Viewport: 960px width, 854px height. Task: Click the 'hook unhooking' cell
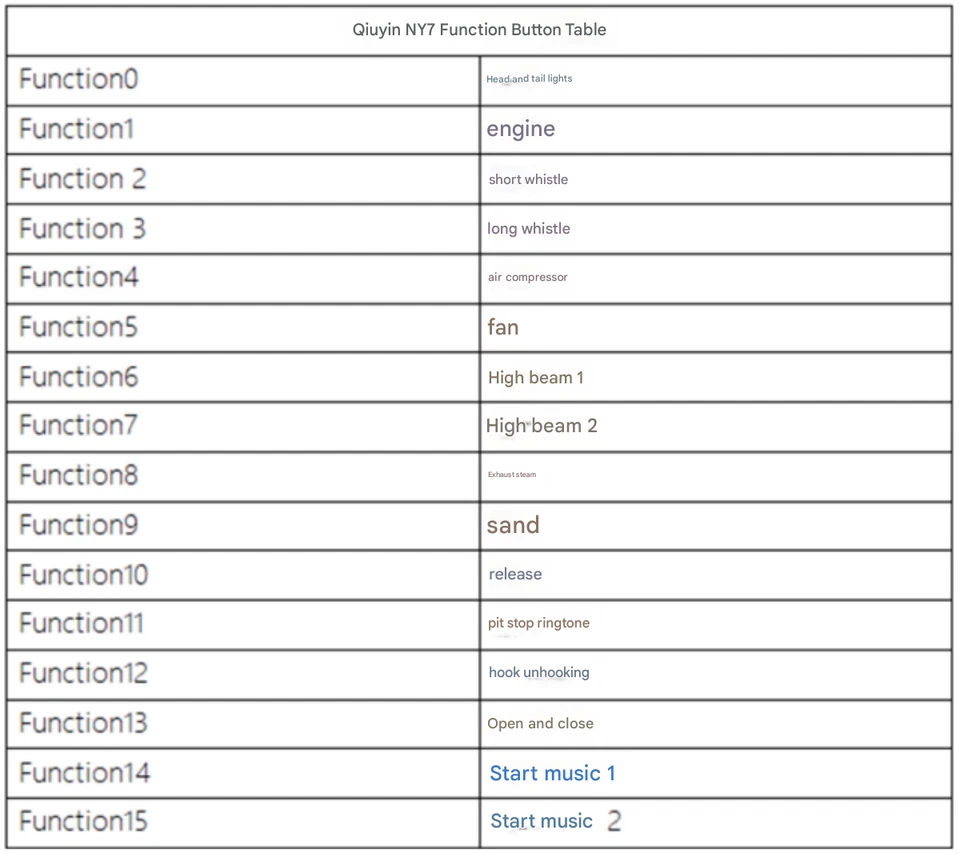pyautogui.click(x=539, y=672)
